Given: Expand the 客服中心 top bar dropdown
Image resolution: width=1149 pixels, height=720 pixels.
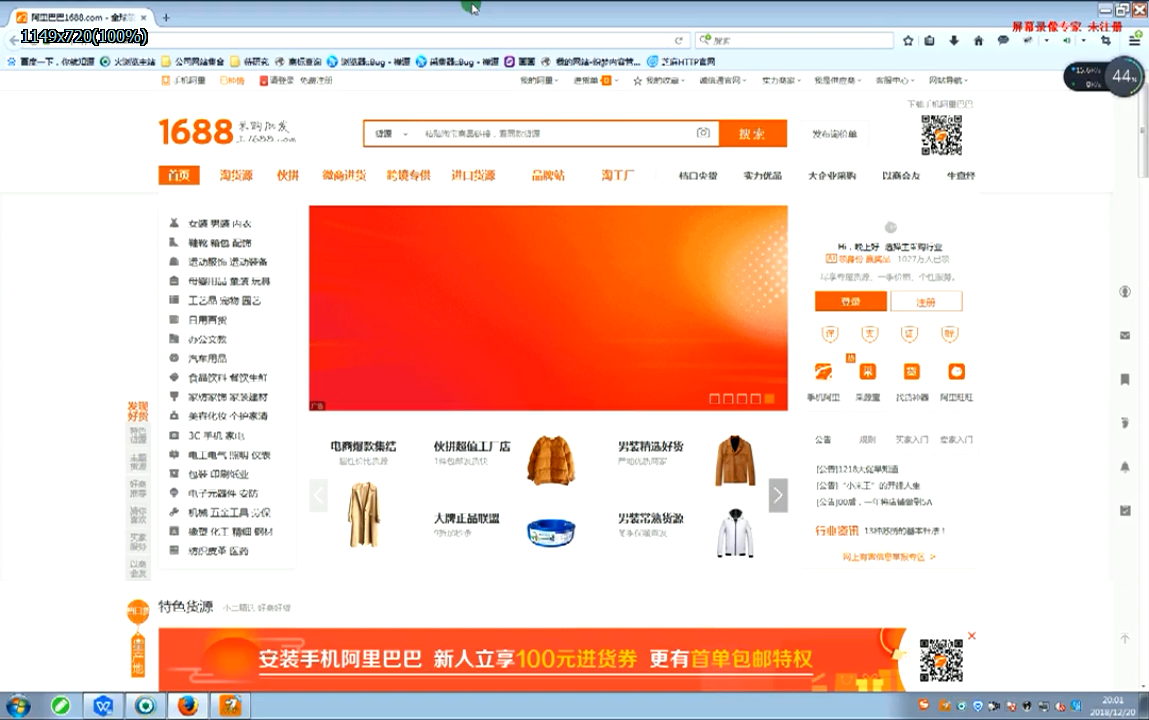Looking at the screenshot, I should [895, 81].
